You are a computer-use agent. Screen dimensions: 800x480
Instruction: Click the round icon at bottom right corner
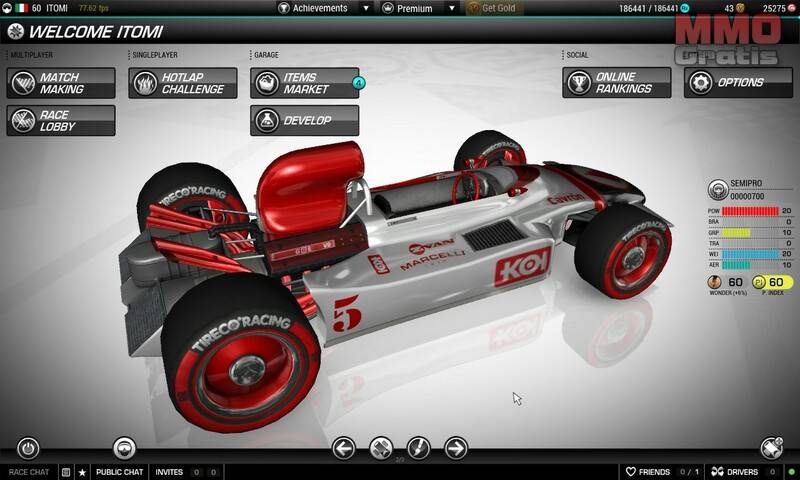click(771, 448)
